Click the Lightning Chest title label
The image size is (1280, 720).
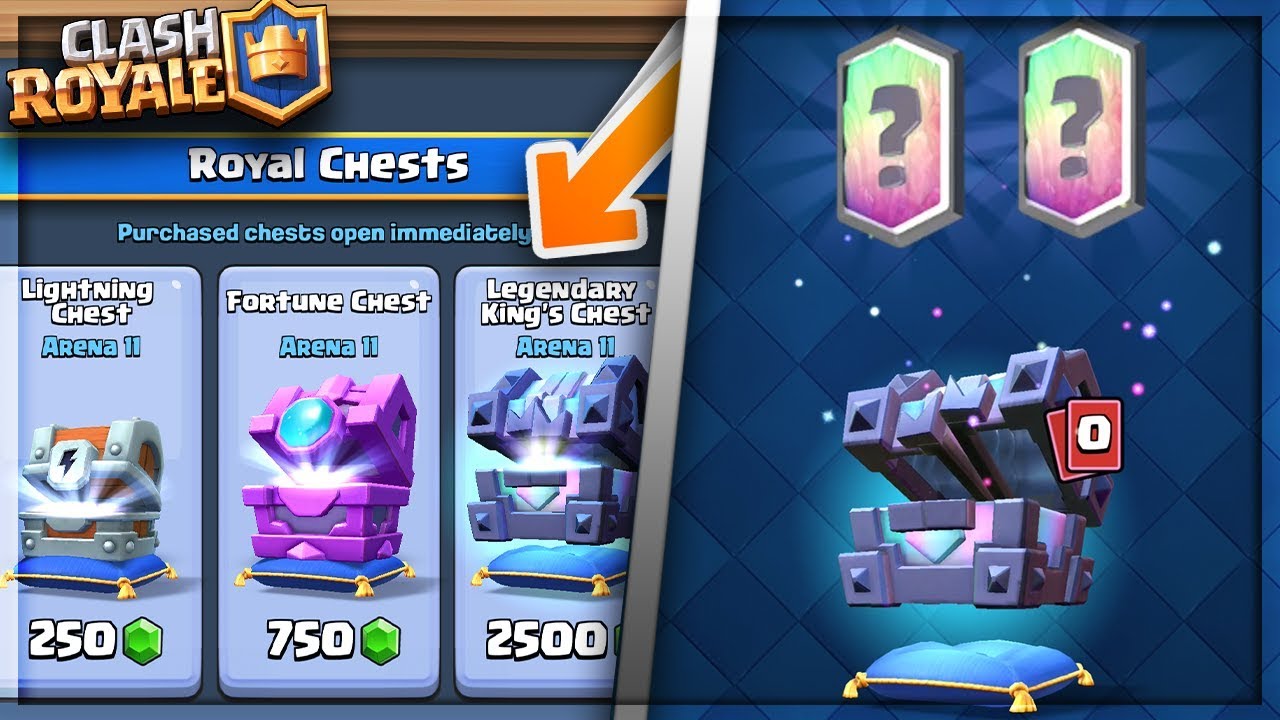89,302
